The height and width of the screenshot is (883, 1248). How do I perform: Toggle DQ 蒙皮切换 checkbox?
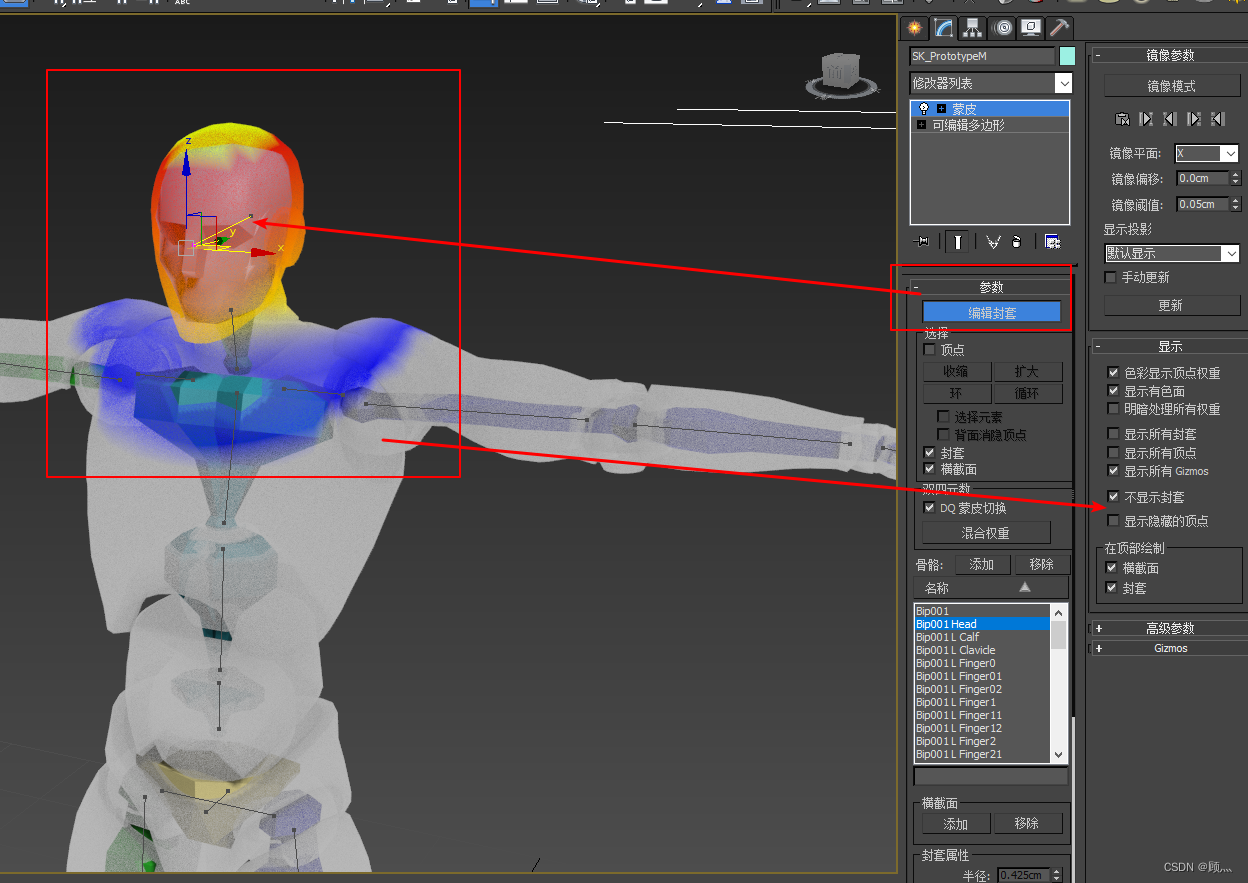pyautogui.click(x=930, y=508)
